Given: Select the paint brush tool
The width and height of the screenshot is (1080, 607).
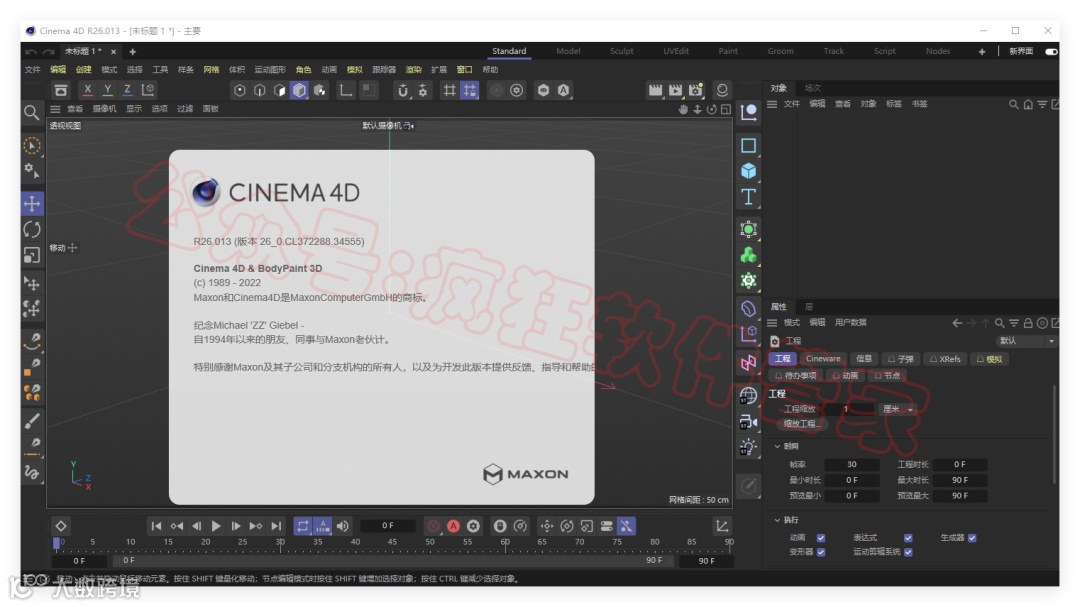Looking at the screenshot, I should click(32, 420).
